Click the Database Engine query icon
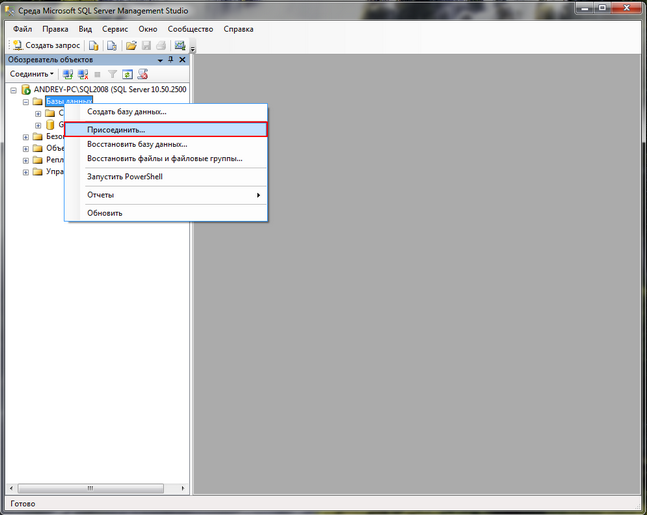Viewport: 647px width, 515px height. point(94,45)
